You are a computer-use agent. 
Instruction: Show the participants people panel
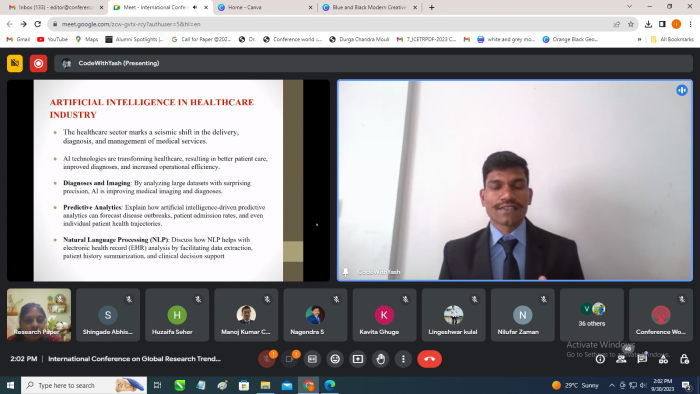(621, 359)
